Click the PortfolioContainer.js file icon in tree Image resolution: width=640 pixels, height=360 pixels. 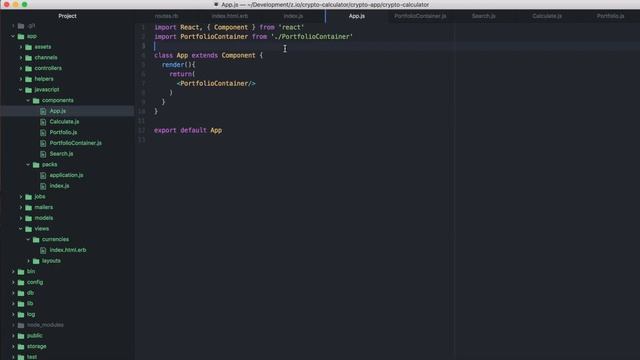tap(43, 143)
